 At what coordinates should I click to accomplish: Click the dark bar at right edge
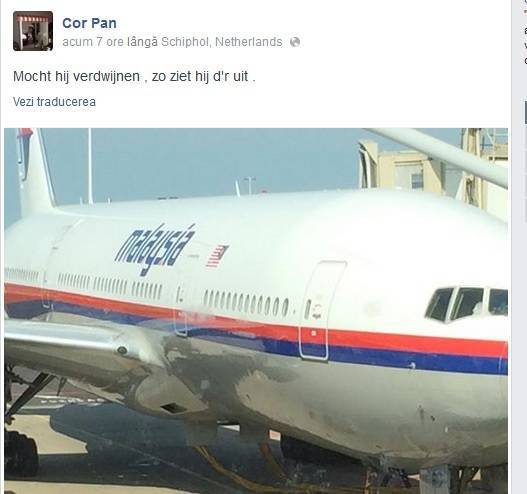click(x=526, y=112)
